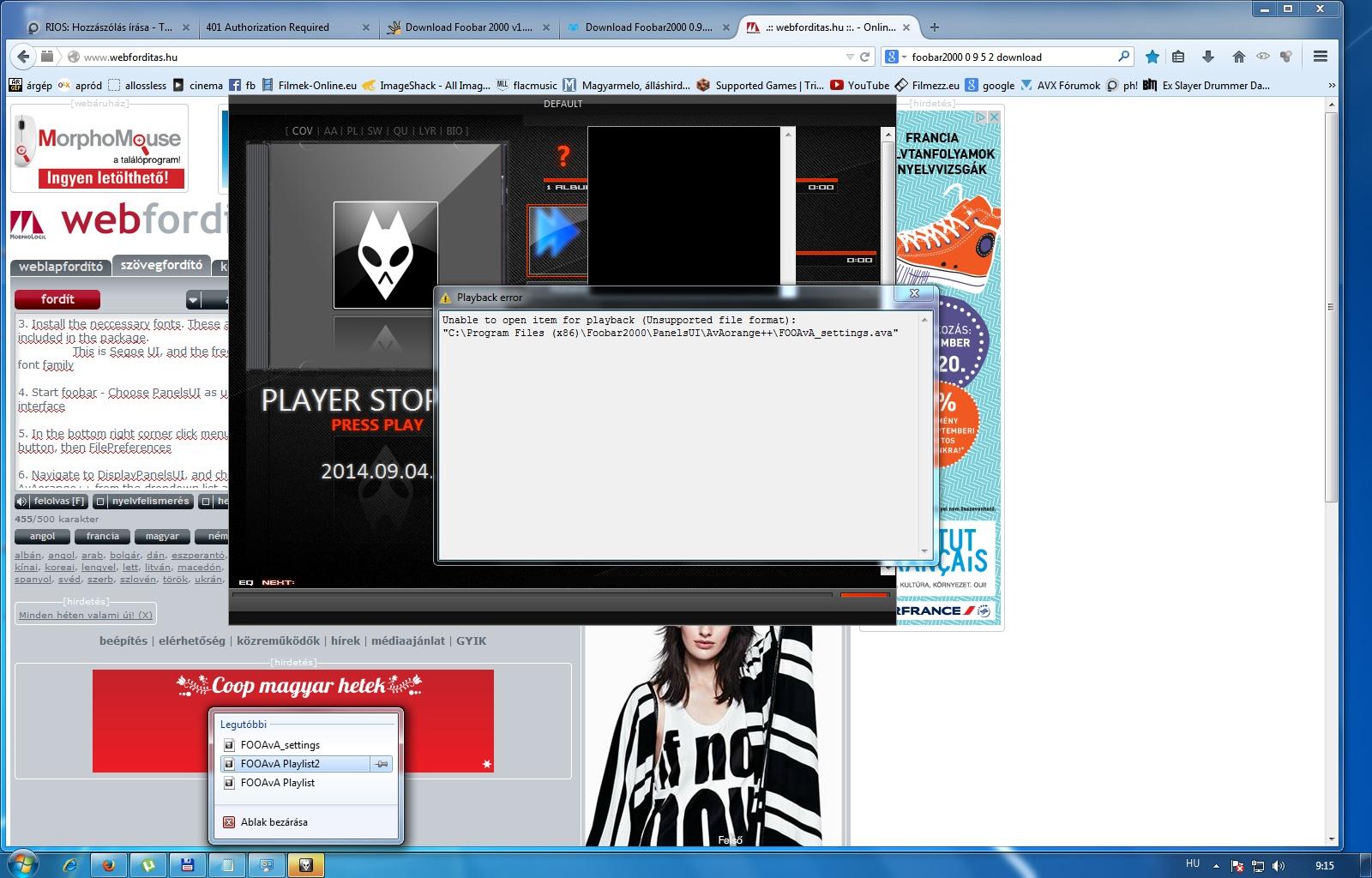Toggle the nyelvfelismerés checkbox
Image resolution: width=1372 pixels, height=878 pixels.
[100, 502]
